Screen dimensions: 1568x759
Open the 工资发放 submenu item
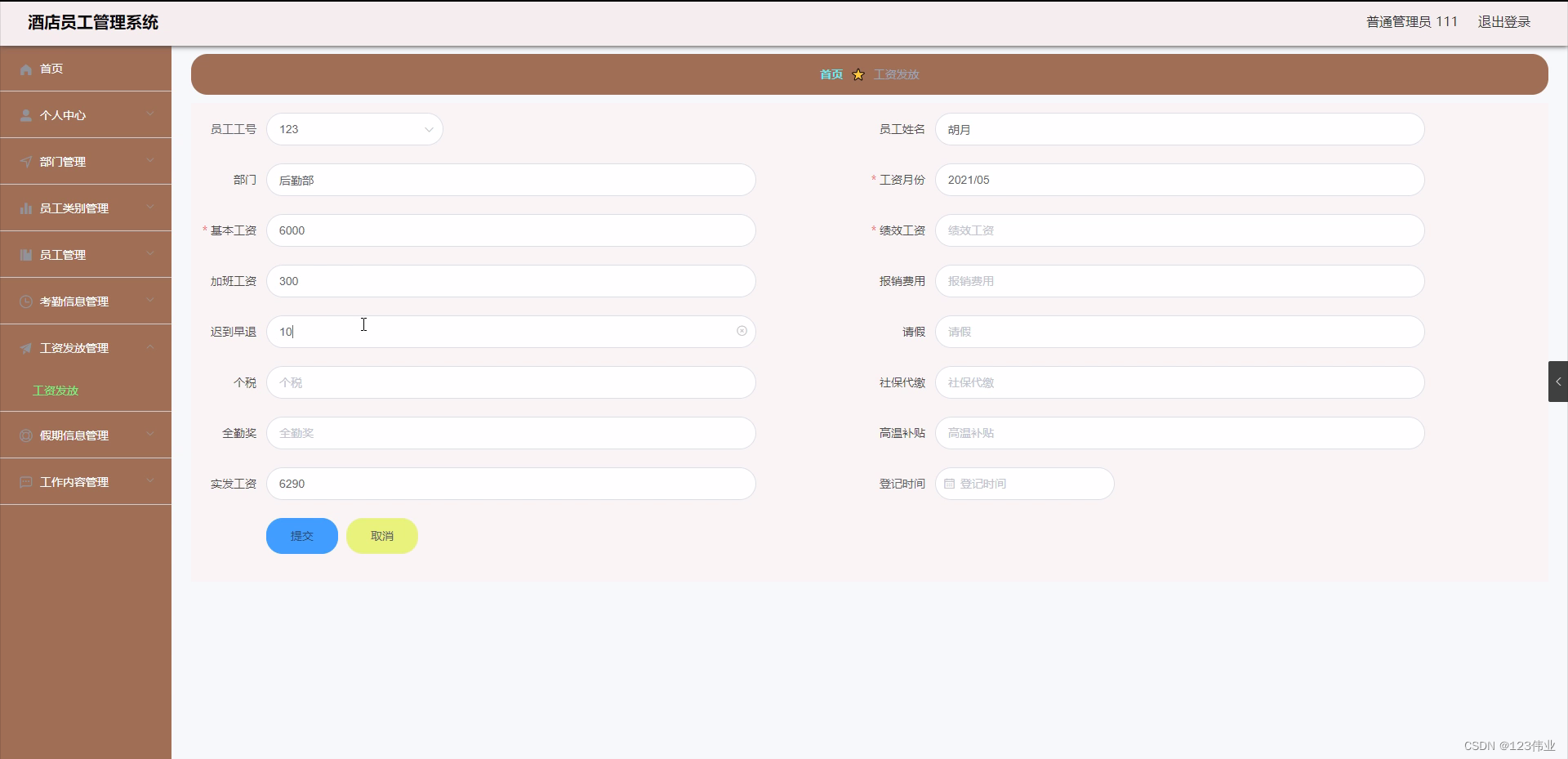click(x=55, y=391)
